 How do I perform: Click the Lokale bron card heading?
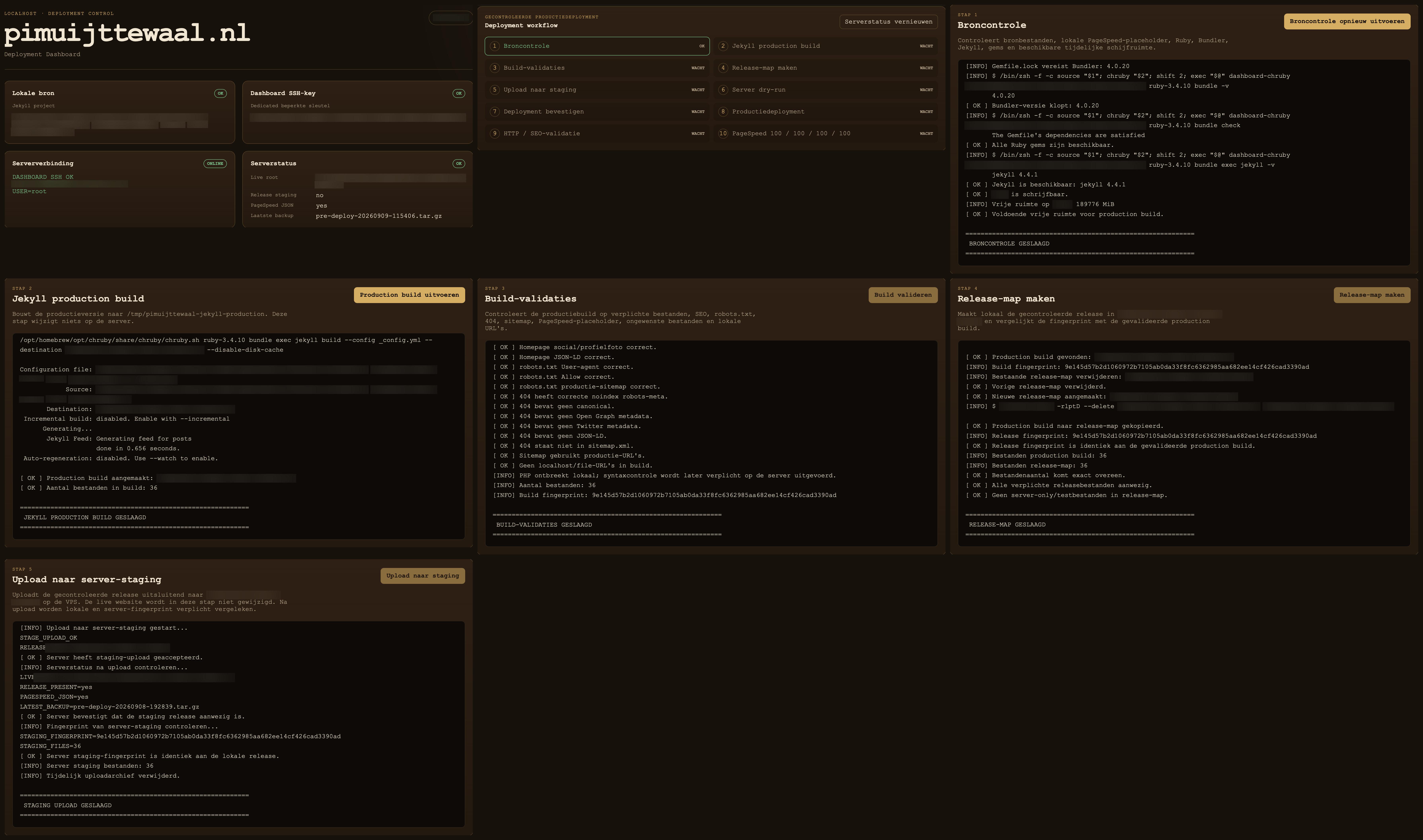pyautogui.click(x=33, y=93)
